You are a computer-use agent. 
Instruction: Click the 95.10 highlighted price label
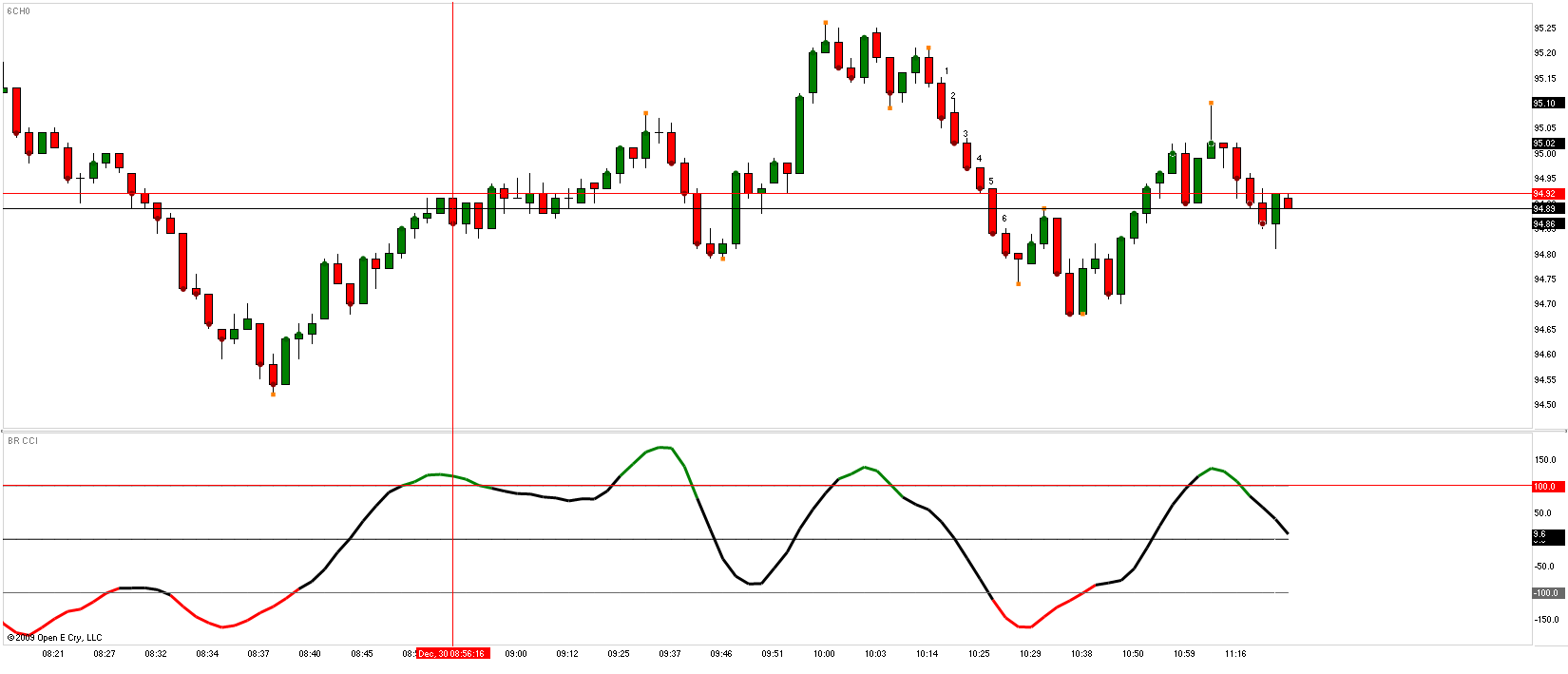[x=1546, y=103]
